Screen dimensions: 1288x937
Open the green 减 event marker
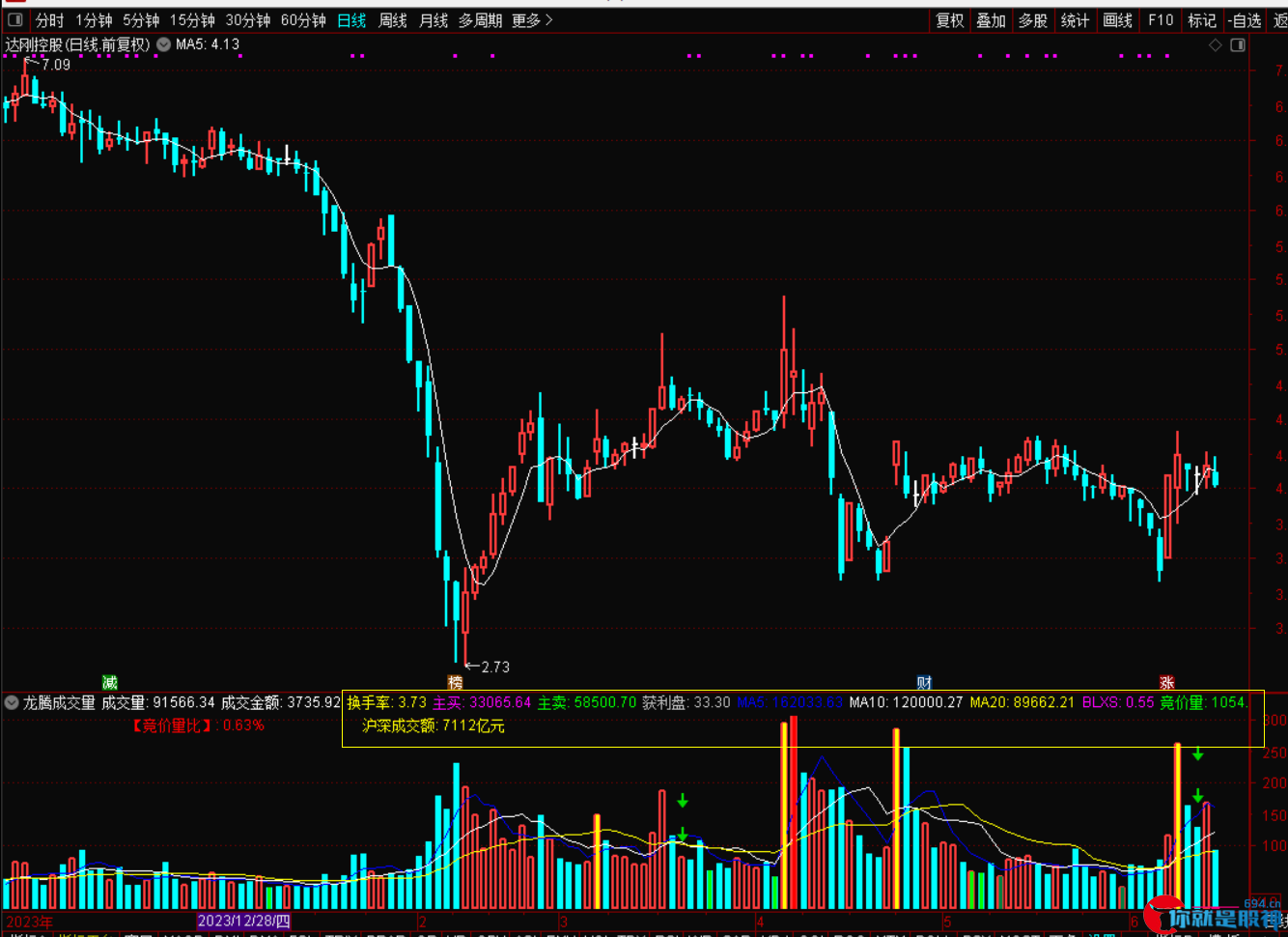tap(109, 683)
